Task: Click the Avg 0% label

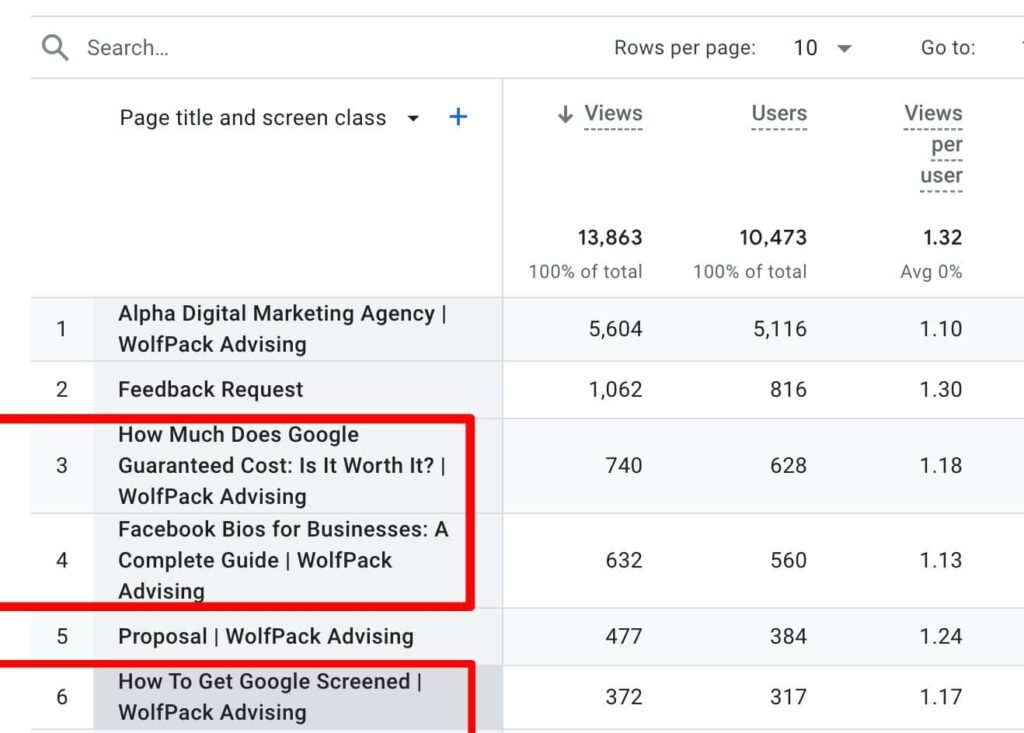Action: [x=931, y=272]
